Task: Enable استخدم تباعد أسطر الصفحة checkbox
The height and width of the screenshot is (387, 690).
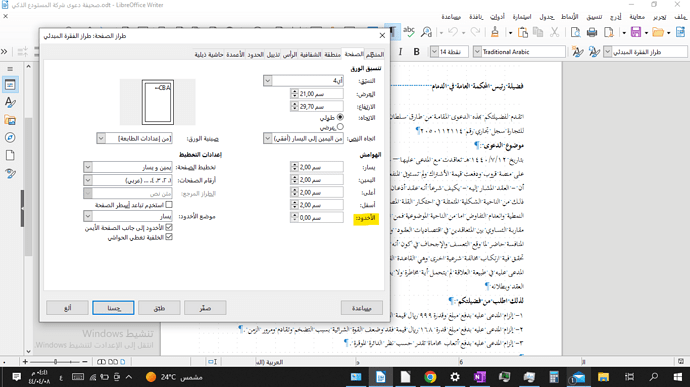Action: coord(169,205)
